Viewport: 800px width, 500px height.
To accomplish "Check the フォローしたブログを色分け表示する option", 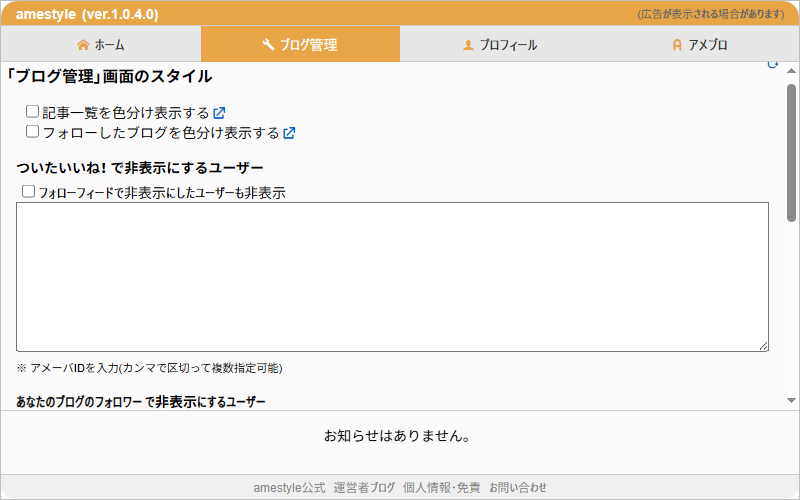I will pyautogui.click(x=32, y=131).
